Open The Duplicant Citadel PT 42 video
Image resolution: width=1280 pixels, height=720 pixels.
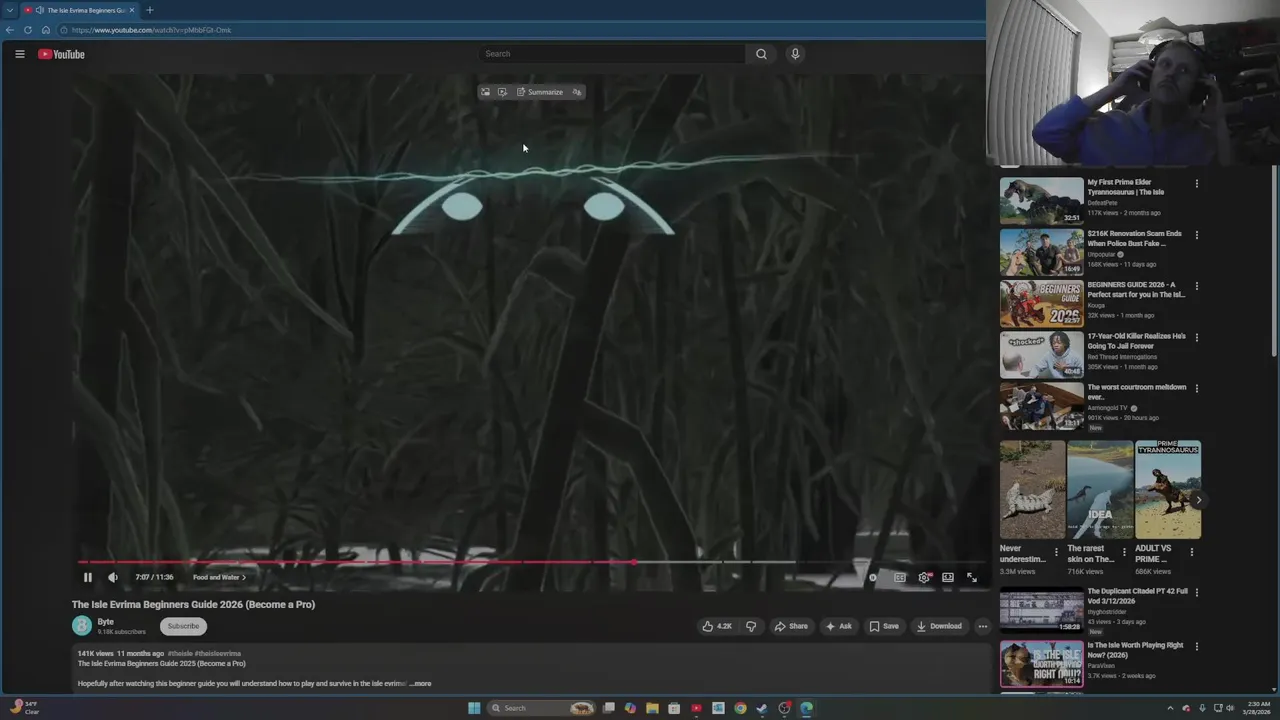click(x=1042, y=610)
